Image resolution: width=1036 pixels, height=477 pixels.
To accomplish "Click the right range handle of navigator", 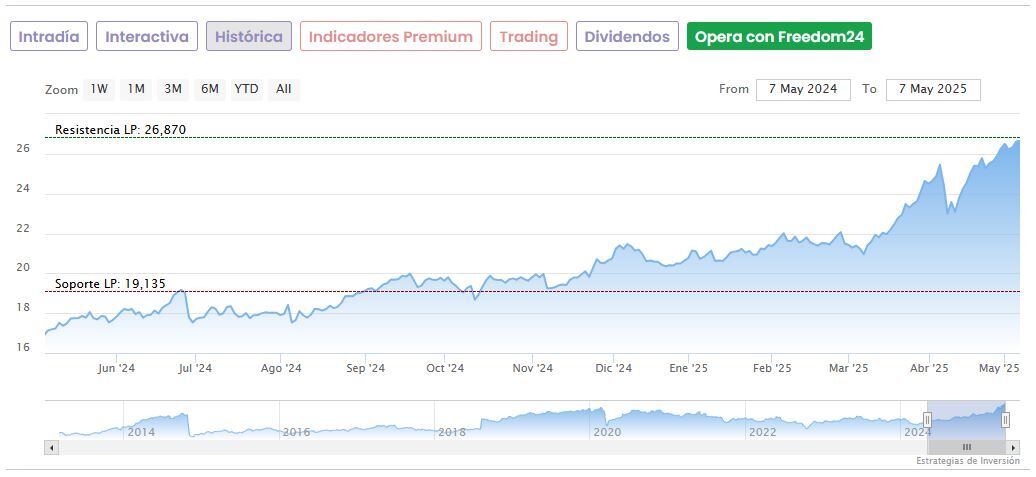I will tap(1005, 420).
